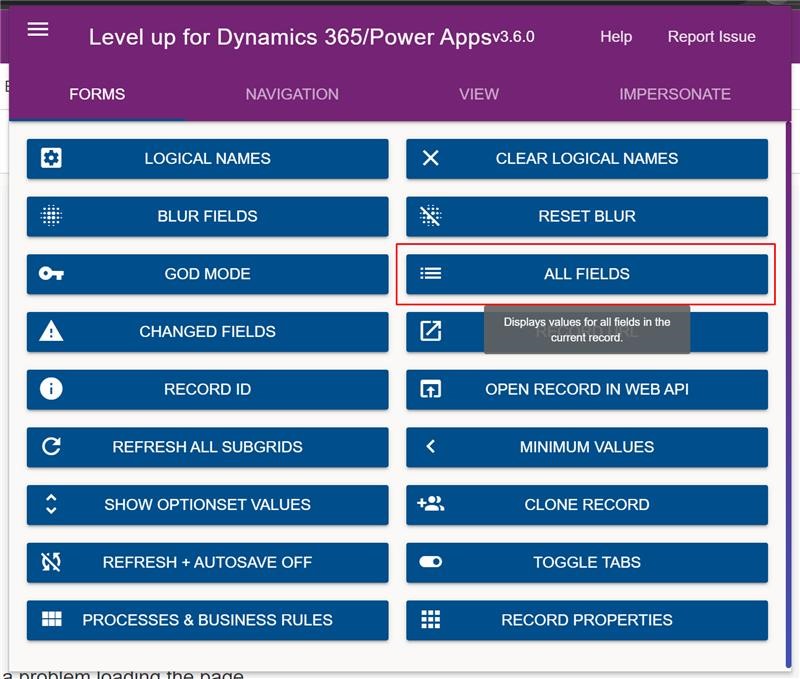Click the Record Properties apps grid icon
Screen dimensions: 800x679
pyautogui.click(x=431, y=619)
